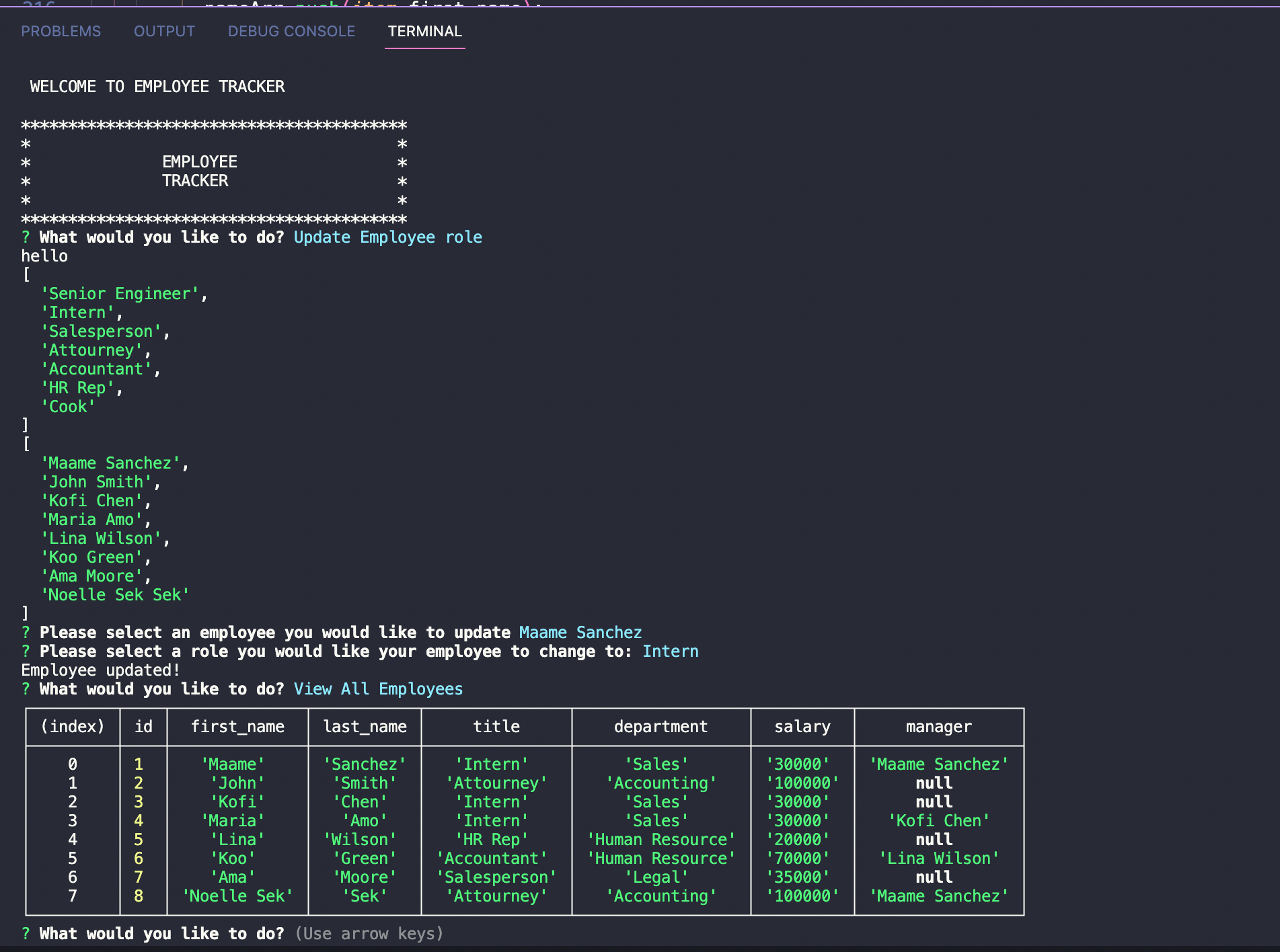Click 'John Smith' in the names array
This screenshot has width=1280, height=952.
pyautogui.click(x=96, y=482)
